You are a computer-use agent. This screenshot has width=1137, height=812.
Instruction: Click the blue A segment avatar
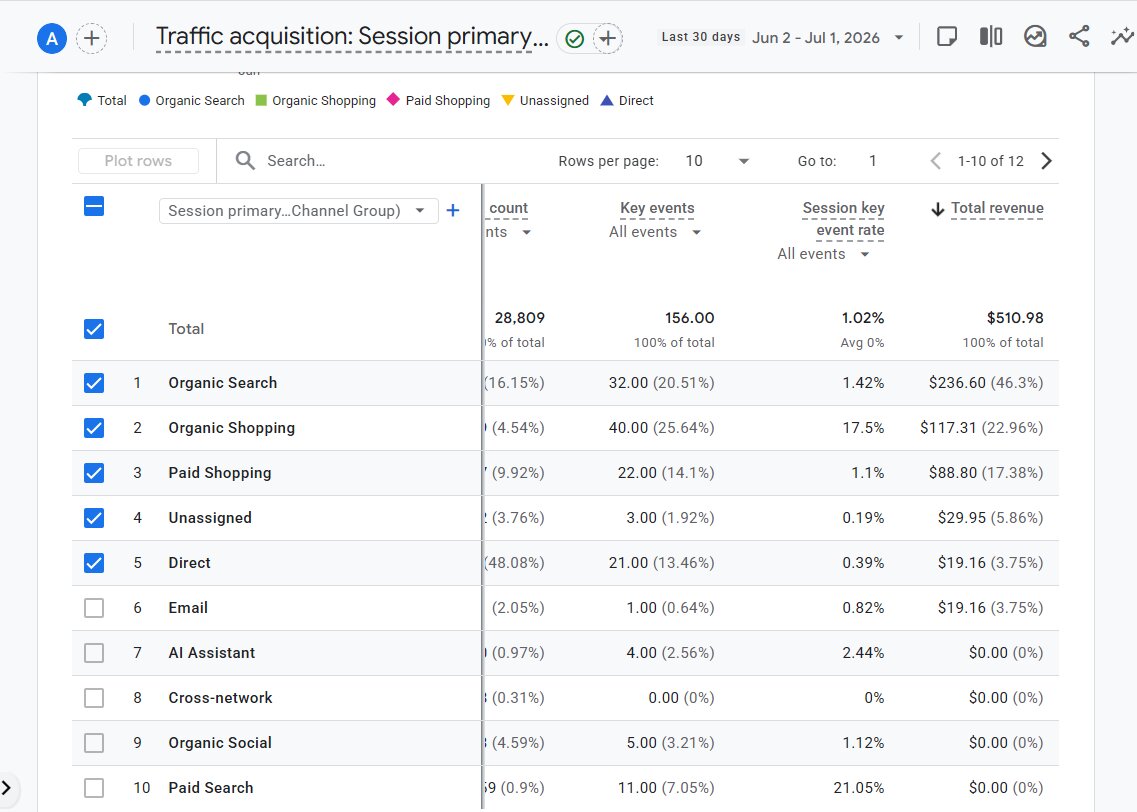point(51,38)
